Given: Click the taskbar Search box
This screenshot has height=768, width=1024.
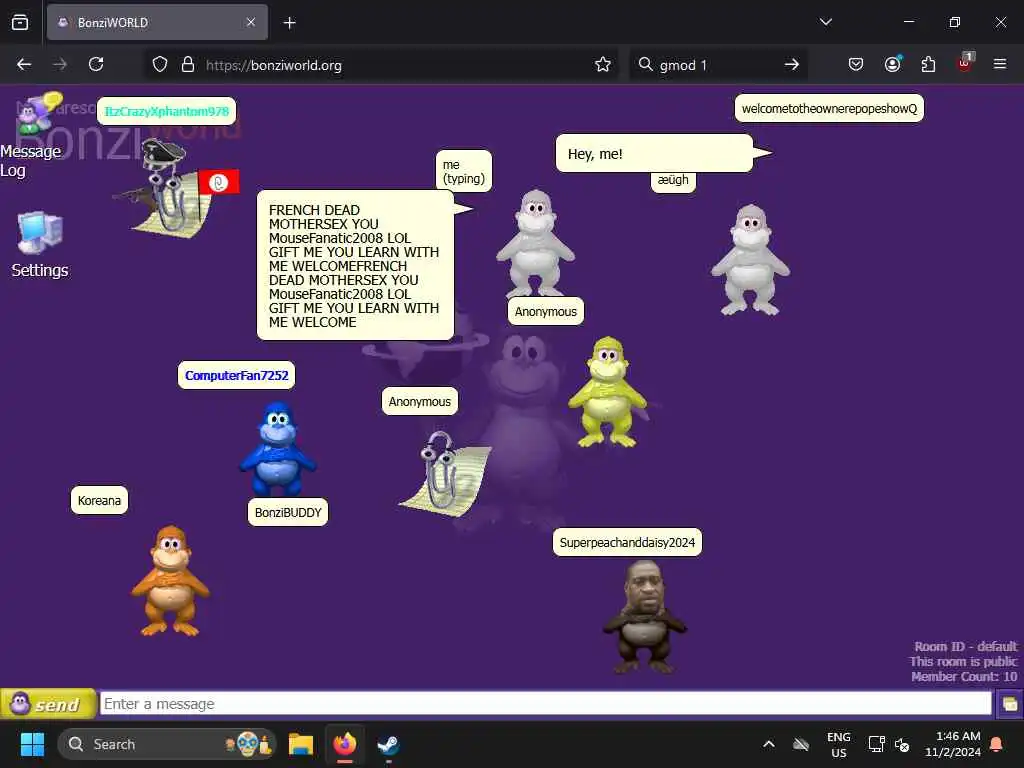Looking at the screenshot, I should (167, 744).
